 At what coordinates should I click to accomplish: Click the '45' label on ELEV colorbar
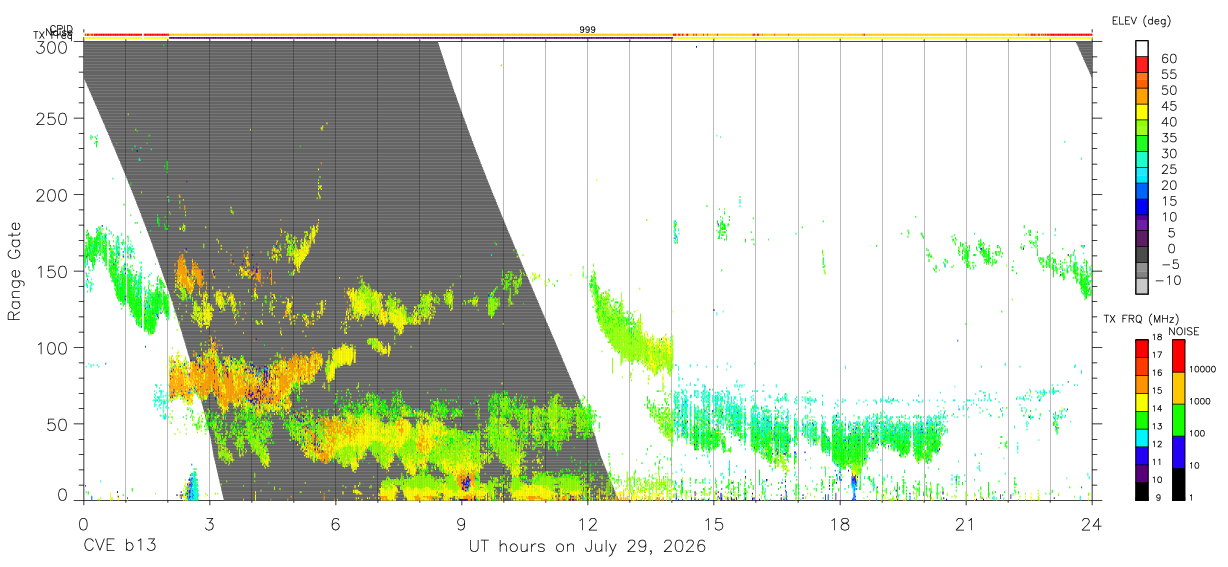coord(1168,106)
